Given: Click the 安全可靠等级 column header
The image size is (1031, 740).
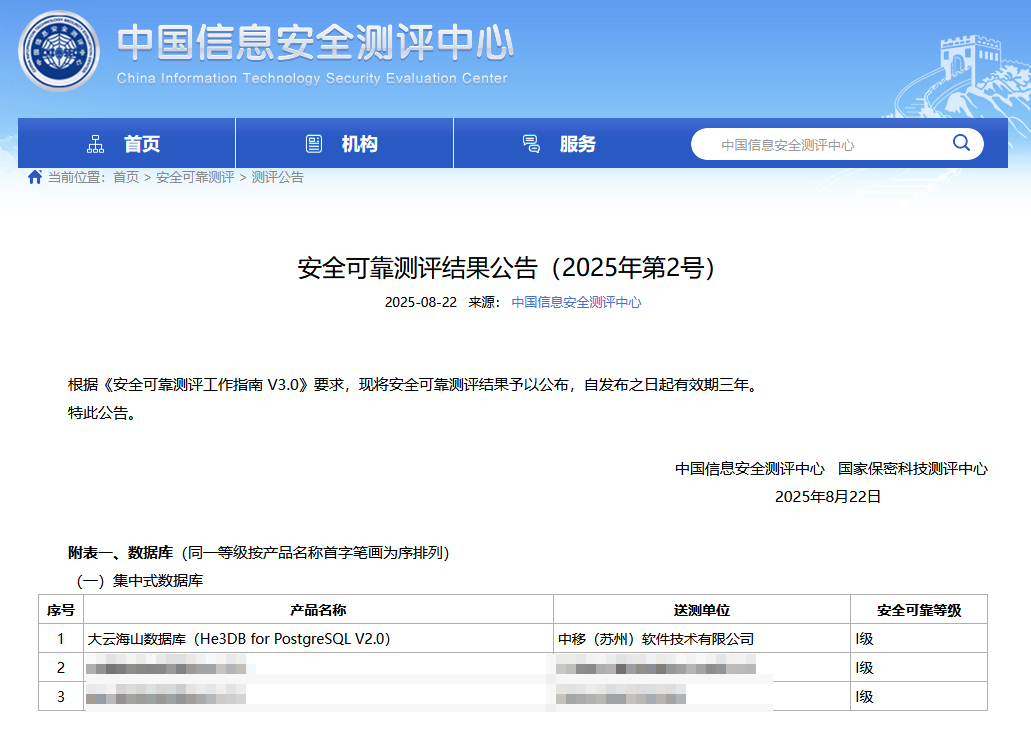Looking at the screenshot, I should (x=919, y=610).
